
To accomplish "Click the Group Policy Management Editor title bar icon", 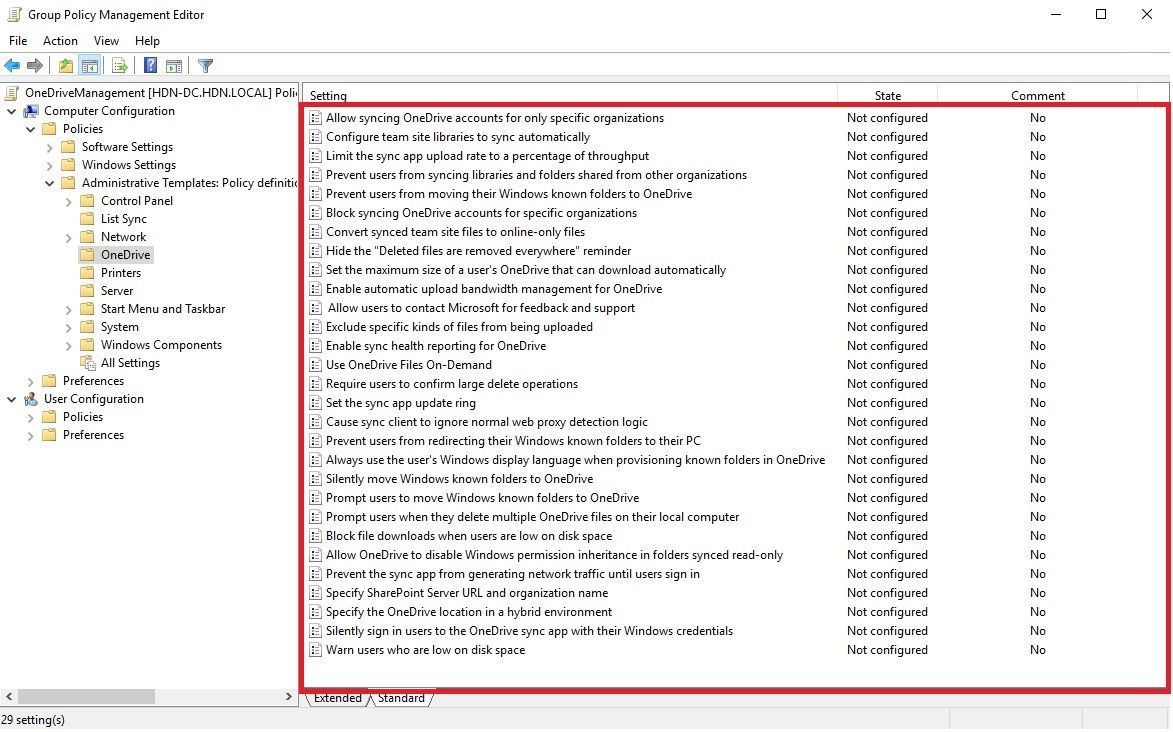I will pyautogui.click(x=13, y=14).
